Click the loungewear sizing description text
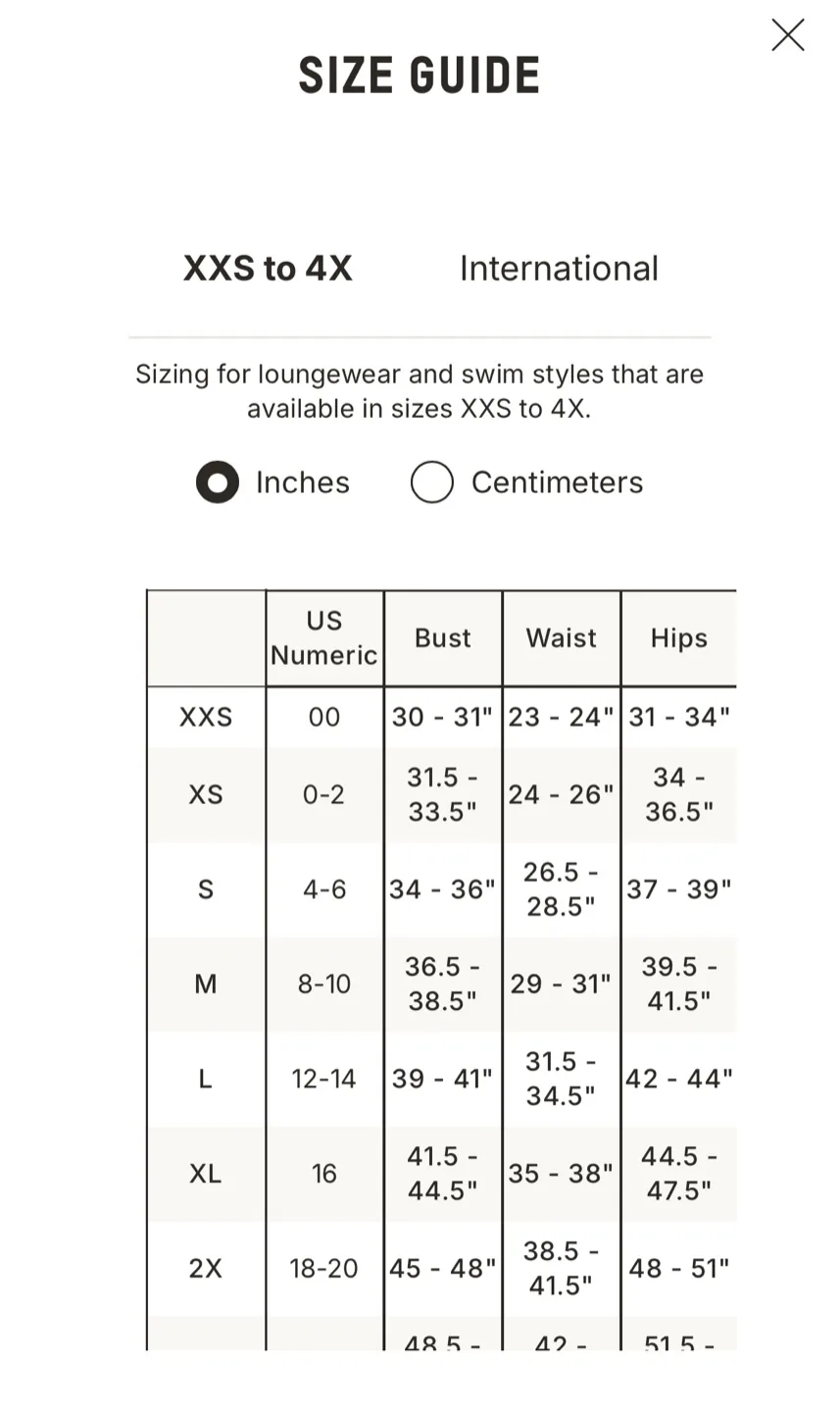The image size is (840, 1412). coord(420,391)
